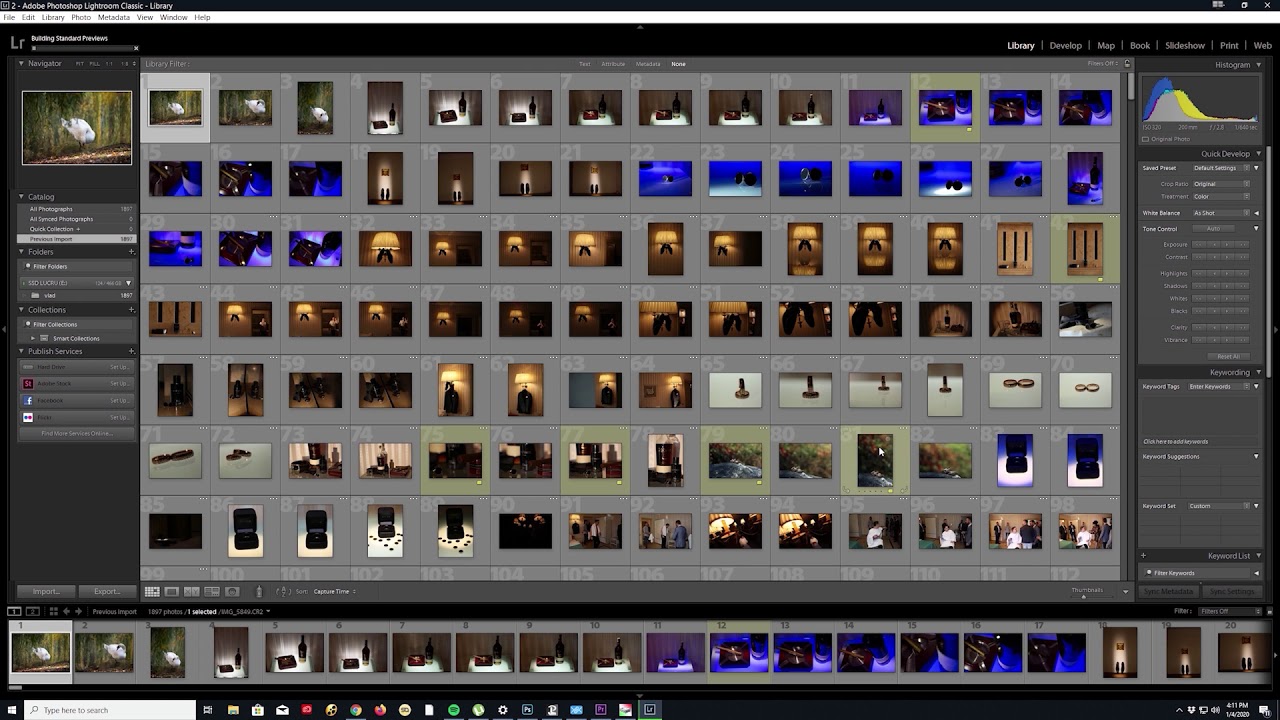Open the Photo menu
The image size is (1280, 720).
pos(81,17)
